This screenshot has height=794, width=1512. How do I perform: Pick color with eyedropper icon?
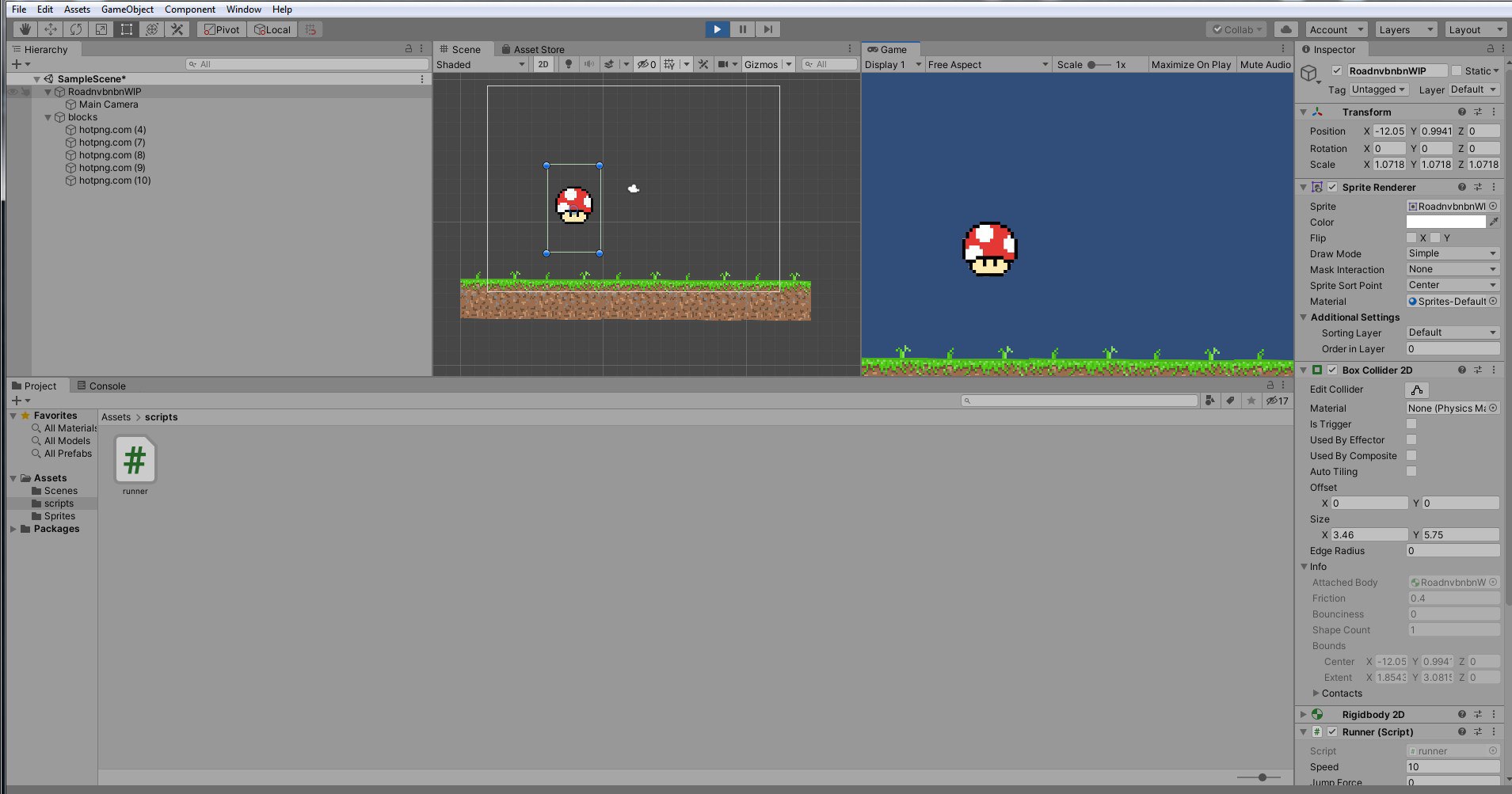(x=1494, y=222)
